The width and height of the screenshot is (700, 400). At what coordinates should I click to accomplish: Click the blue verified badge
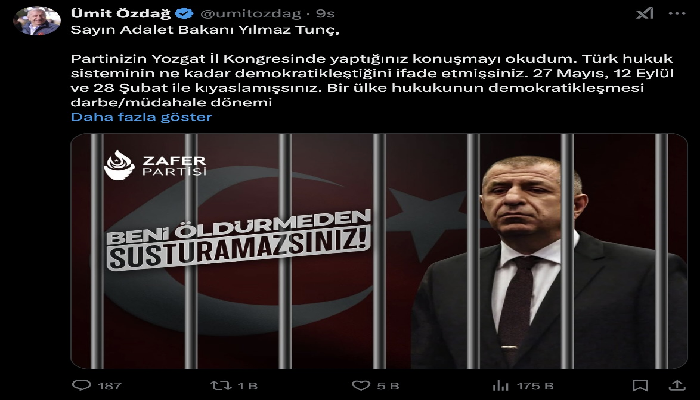point(184,13)
